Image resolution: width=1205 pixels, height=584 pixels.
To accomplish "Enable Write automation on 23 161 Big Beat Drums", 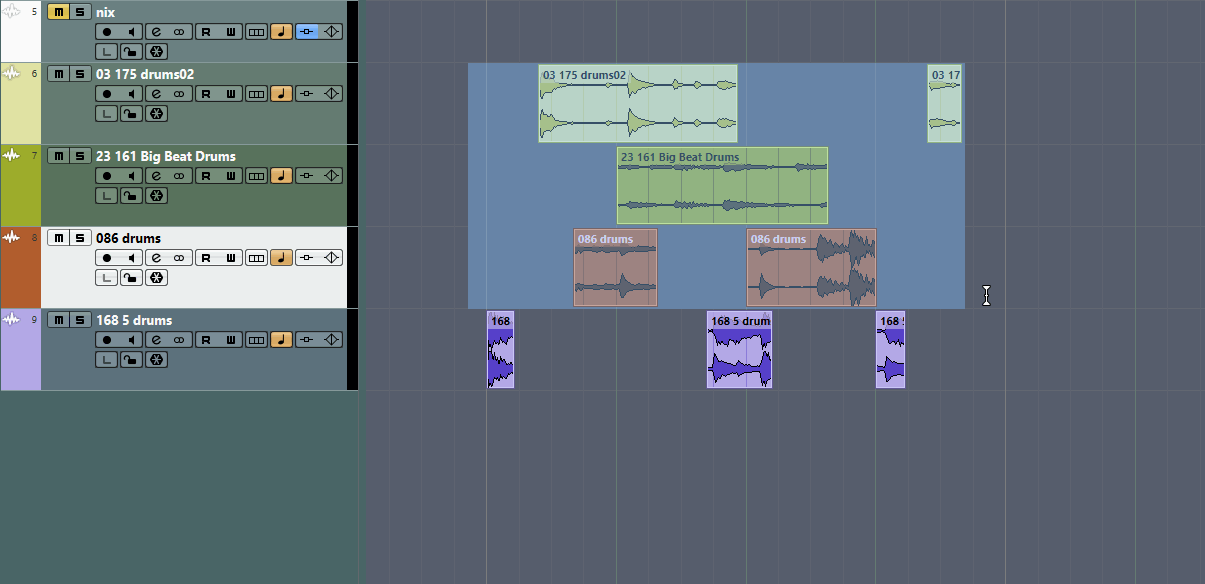I will pyautogui.click(x=231, y=176).
